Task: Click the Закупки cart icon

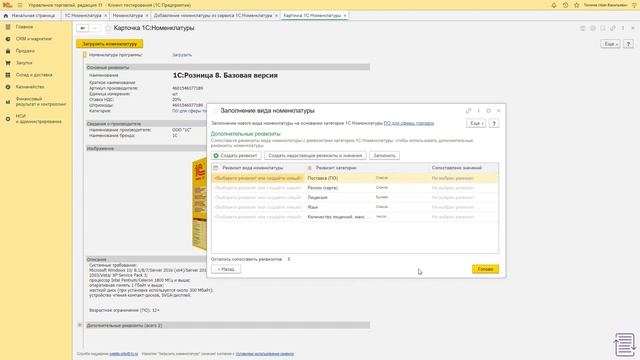Action: coord(8,63)
